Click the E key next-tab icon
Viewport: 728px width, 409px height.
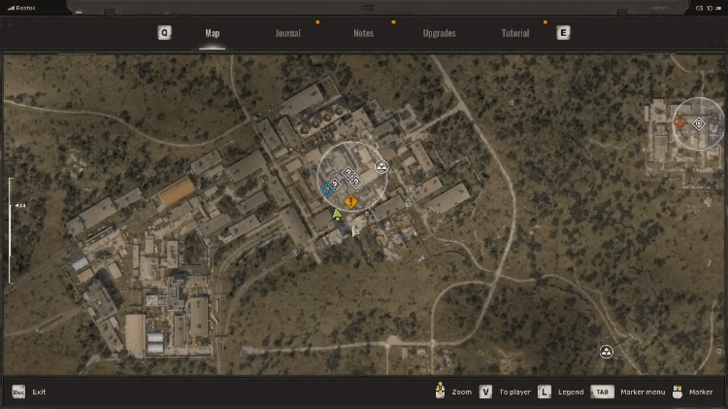(563, 33)
